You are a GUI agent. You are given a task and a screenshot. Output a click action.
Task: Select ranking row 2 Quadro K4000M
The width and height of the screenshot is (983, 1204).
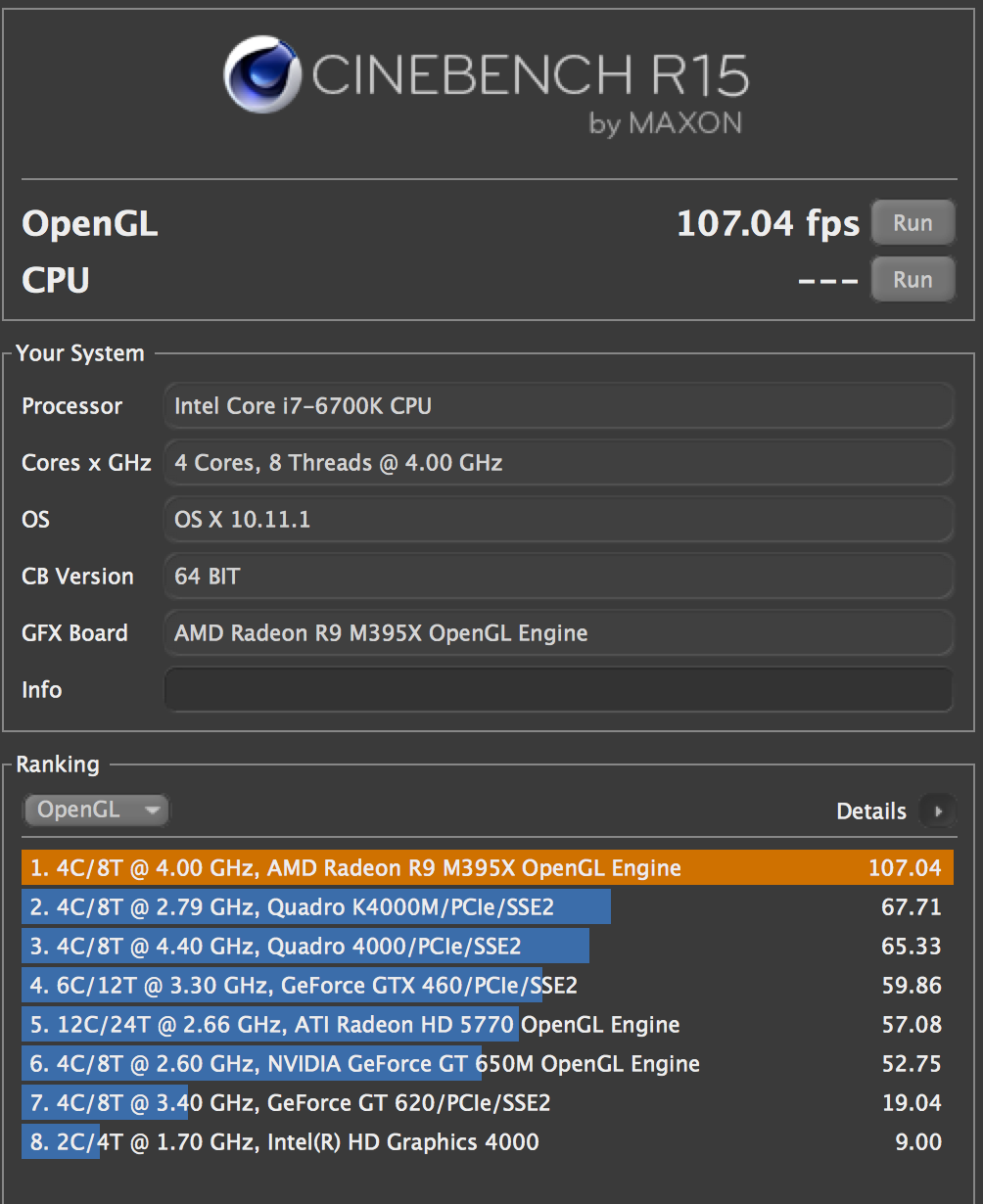[488, 906]
